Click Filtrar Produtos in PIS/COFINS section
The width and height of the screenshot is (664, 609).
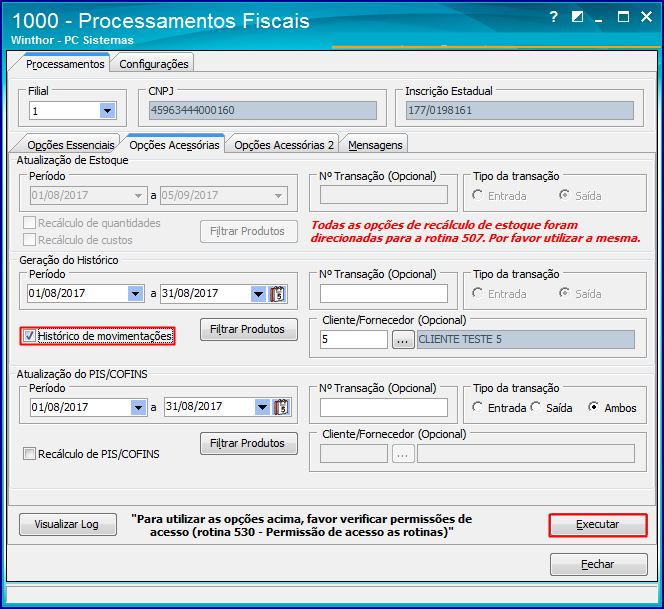(249, 443)
